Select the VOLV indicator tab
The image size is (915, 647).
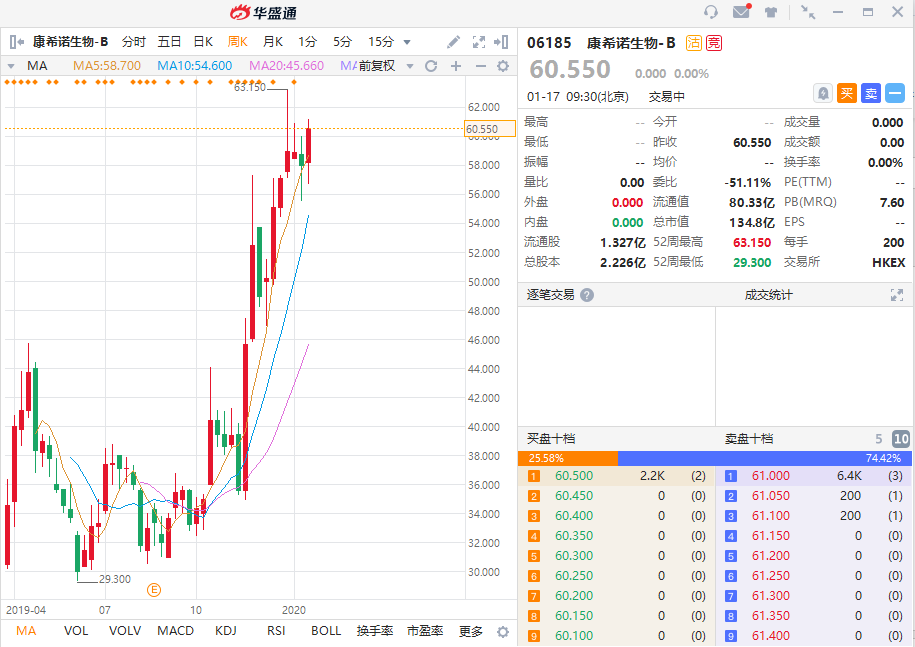(x=125, y=631)
